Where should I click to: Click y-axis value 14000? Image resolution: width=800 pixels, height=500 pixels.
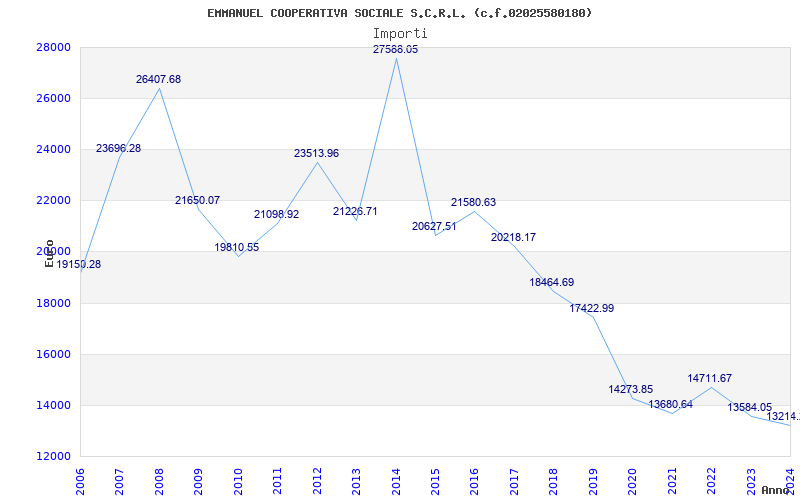[x=53, y=405]
